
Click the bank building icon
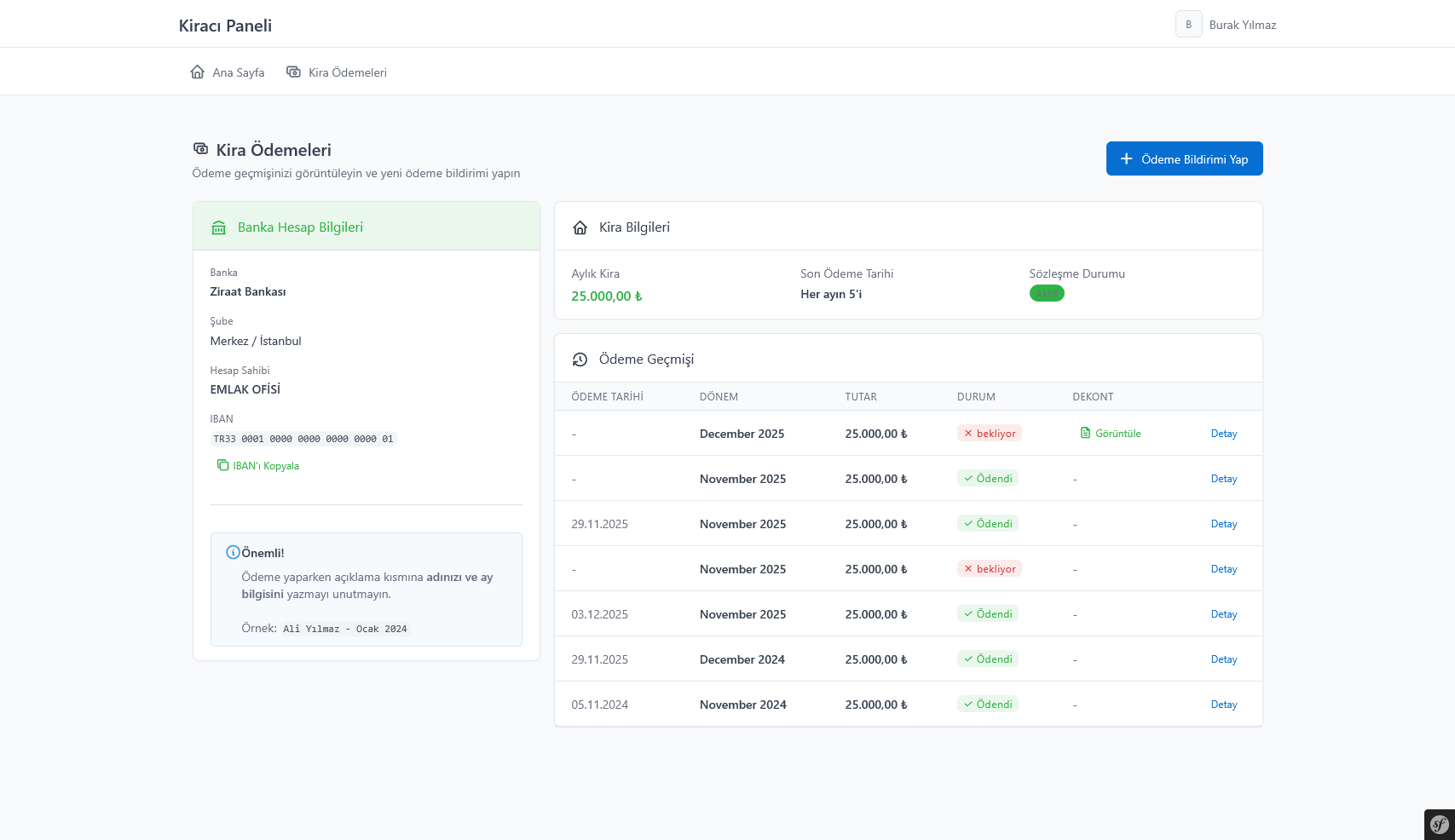219,227
